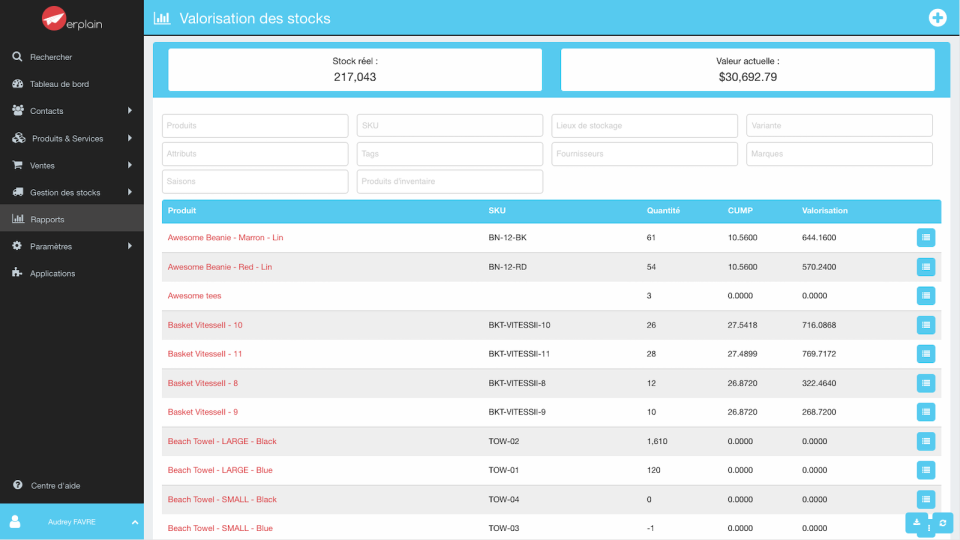The width and height of the screenshot is (960, 540).
Task: Open Awesome Beanie - Marron - Lin product
Action: click(225, 238)
